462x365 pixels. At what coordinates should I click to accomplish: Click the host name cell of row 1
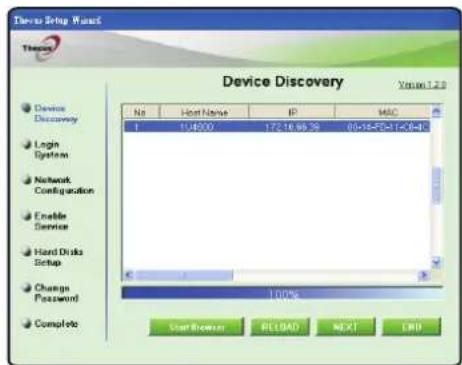(197, 127)
